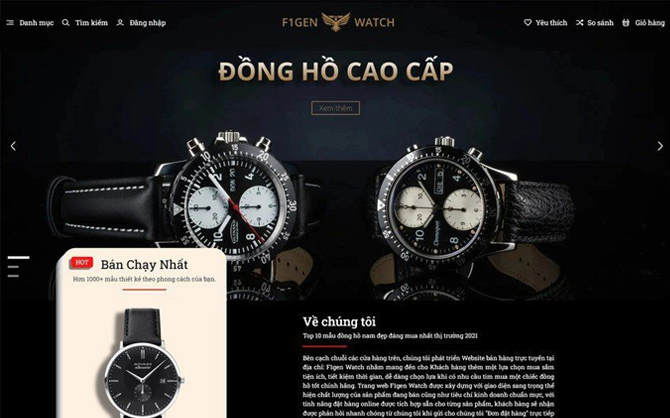Click the heart wishlist icon

point(528,23)
